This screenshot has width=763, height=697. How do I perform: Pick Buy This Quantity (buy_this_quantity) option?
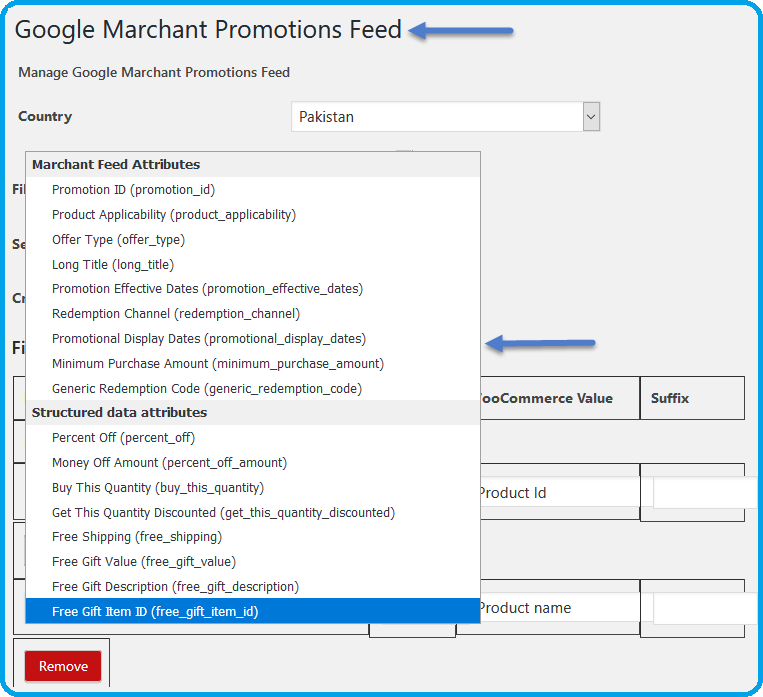pyautogui.click(x=253, y=487)
